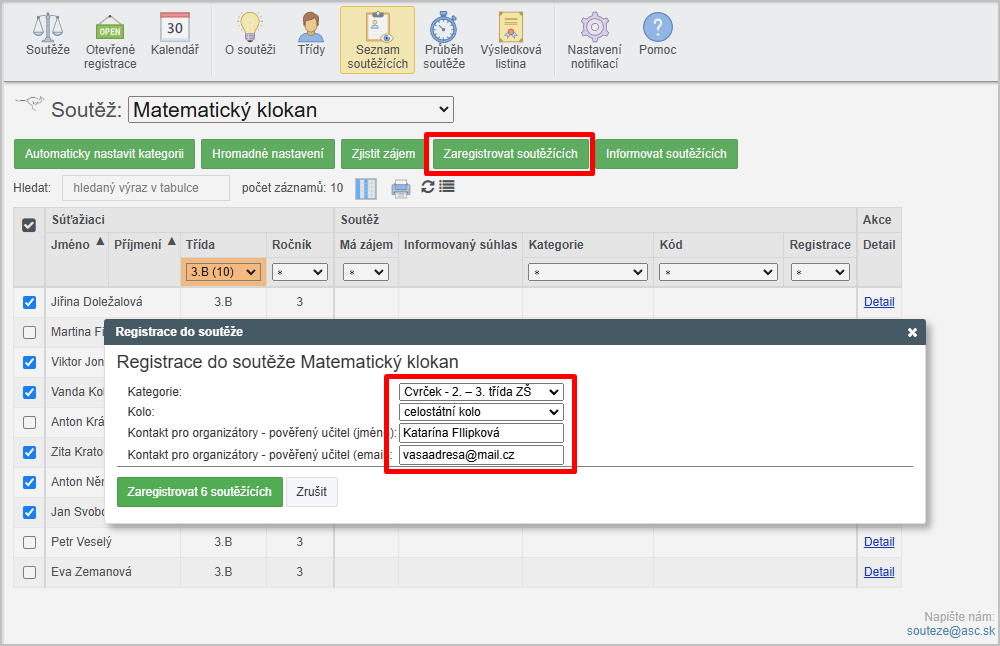The width and height of the screenshot is (1000, 646).
Task: Uncheck the Viktor row checkbox
Action: click(29, 362)
